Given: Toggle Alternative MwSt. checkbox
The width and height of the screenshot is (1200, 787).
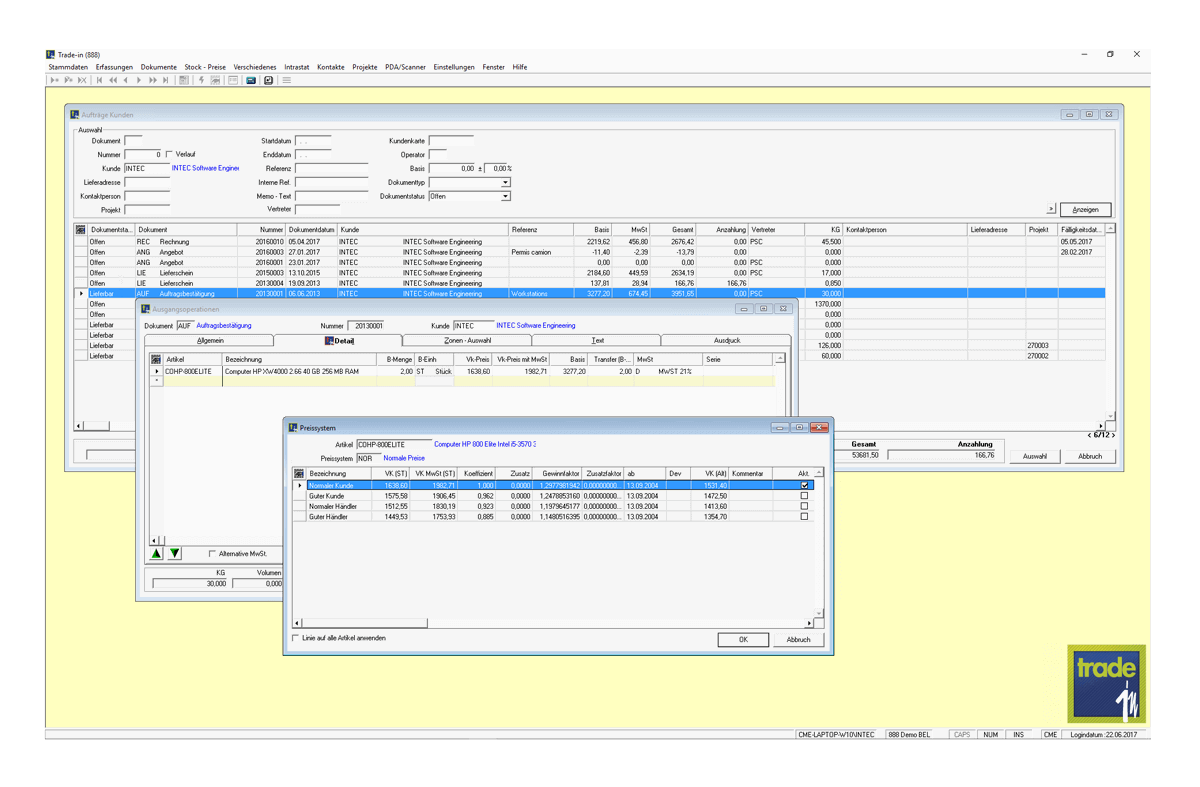Looking at the screenshot, I should (212, 553).
